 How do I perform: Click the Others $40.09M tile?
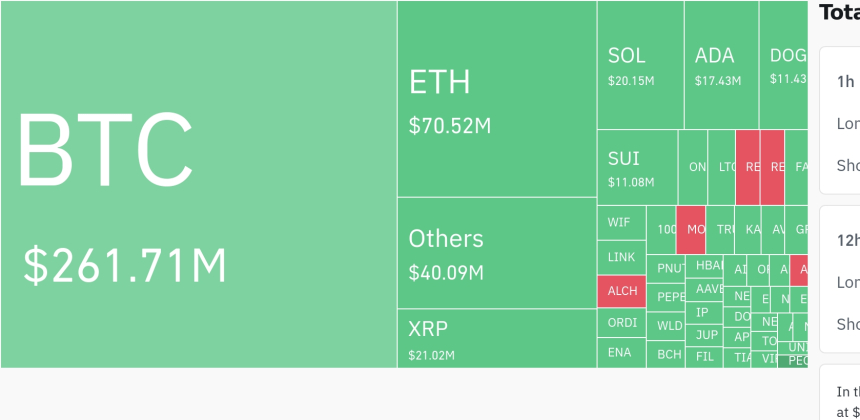pos(497,253)
